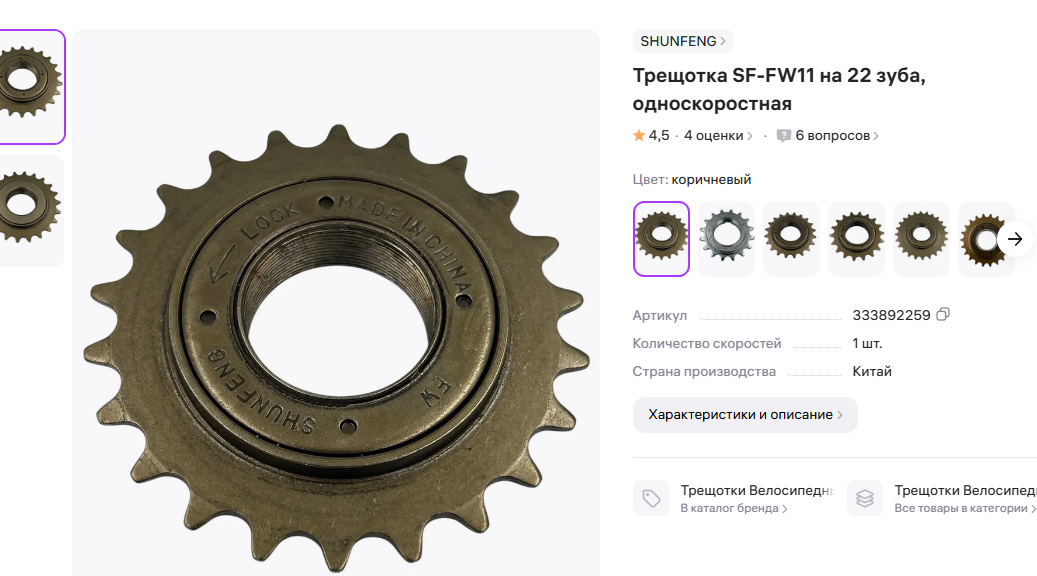Open the 6 вопросов link
1037x576 pixels.
coord(837,136)
